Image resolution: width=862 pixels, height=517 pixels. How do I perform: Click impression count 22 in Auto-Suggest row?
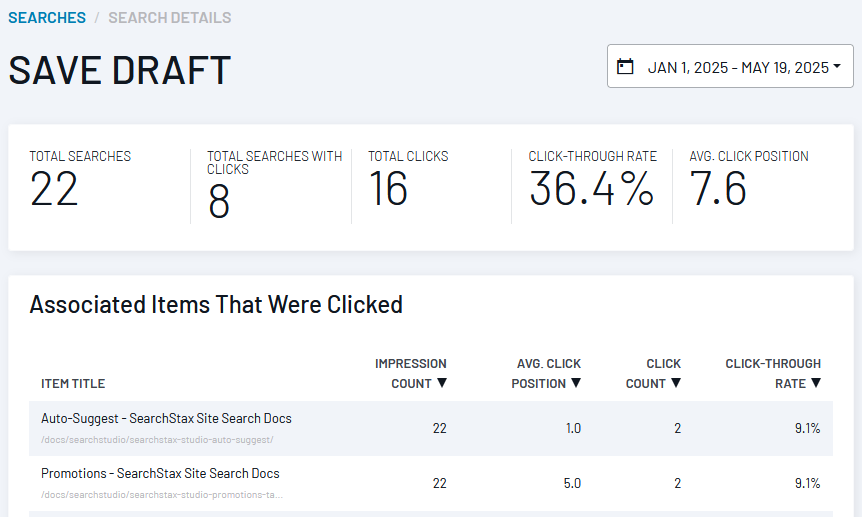439,428
